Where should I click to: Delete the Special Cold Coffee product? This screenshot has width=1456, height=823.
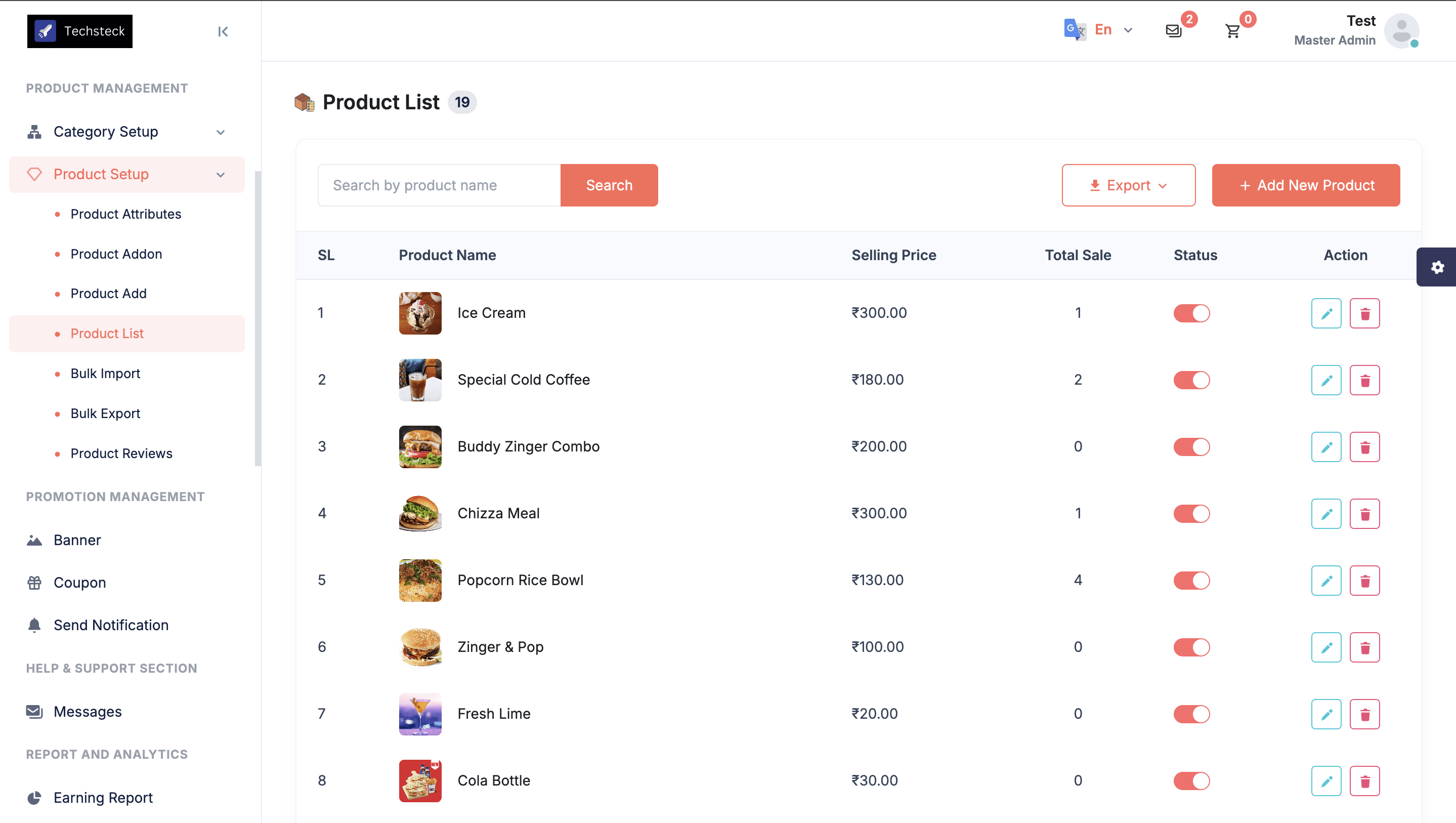[x=1364, y=380]
